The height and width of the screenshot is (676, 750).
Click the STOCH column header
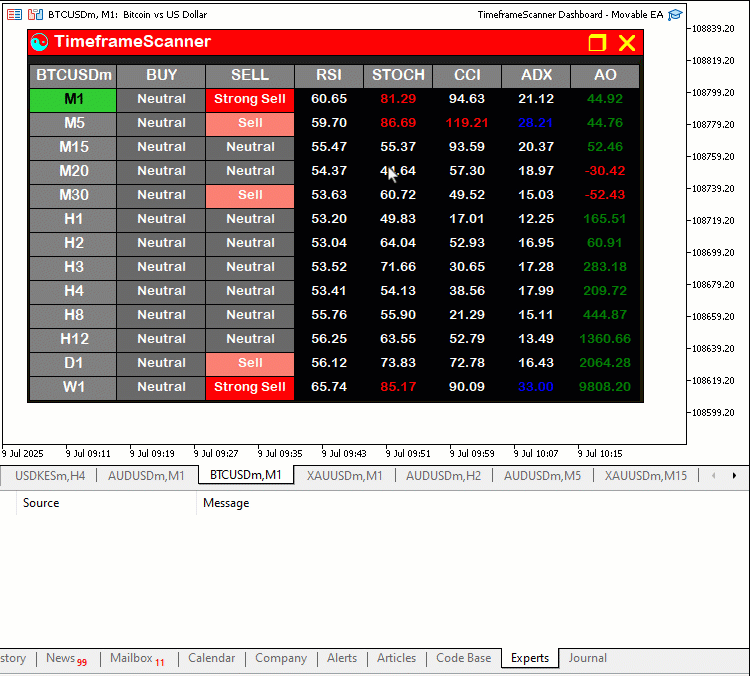[398, 76]
